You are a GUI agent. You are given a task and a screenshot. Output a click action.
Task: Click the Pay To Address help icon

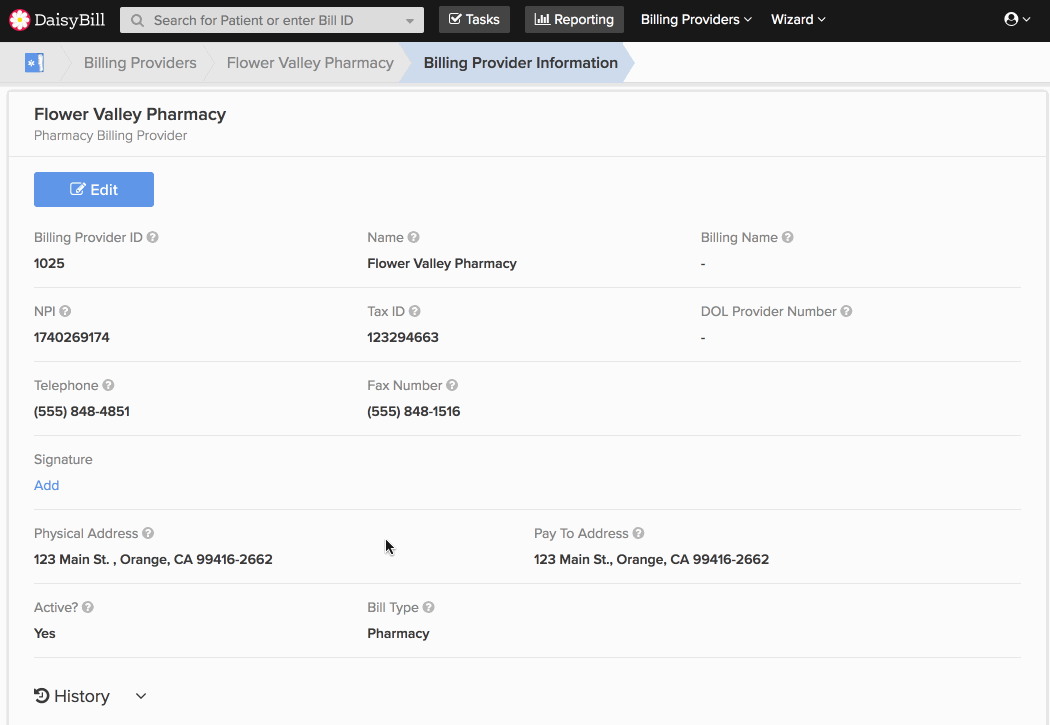(x=638, y=533)
